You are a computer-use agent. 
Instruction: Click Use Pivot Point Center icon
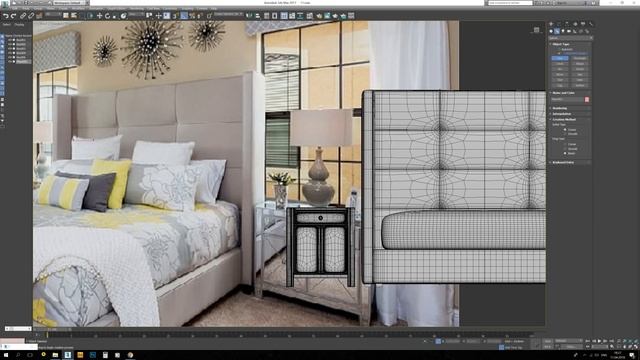coord(149,16)
